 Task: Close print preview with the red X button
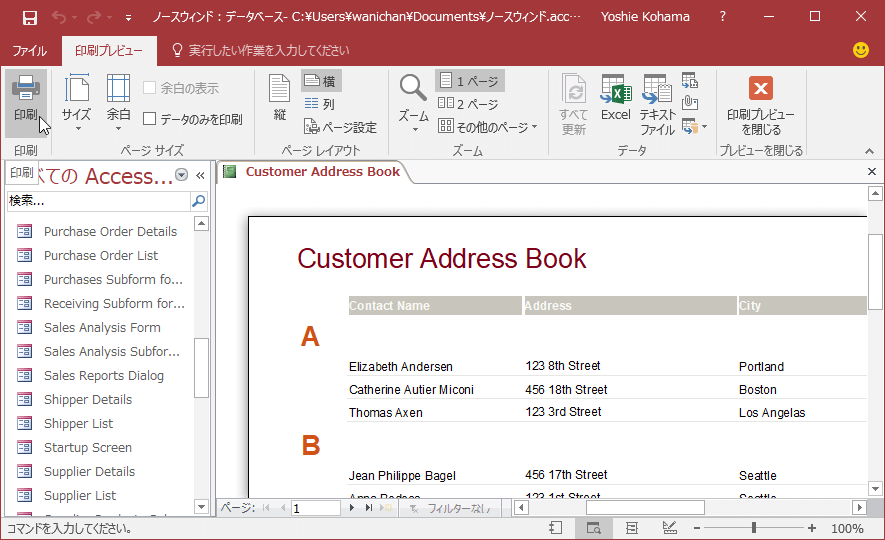click(760, 103)
